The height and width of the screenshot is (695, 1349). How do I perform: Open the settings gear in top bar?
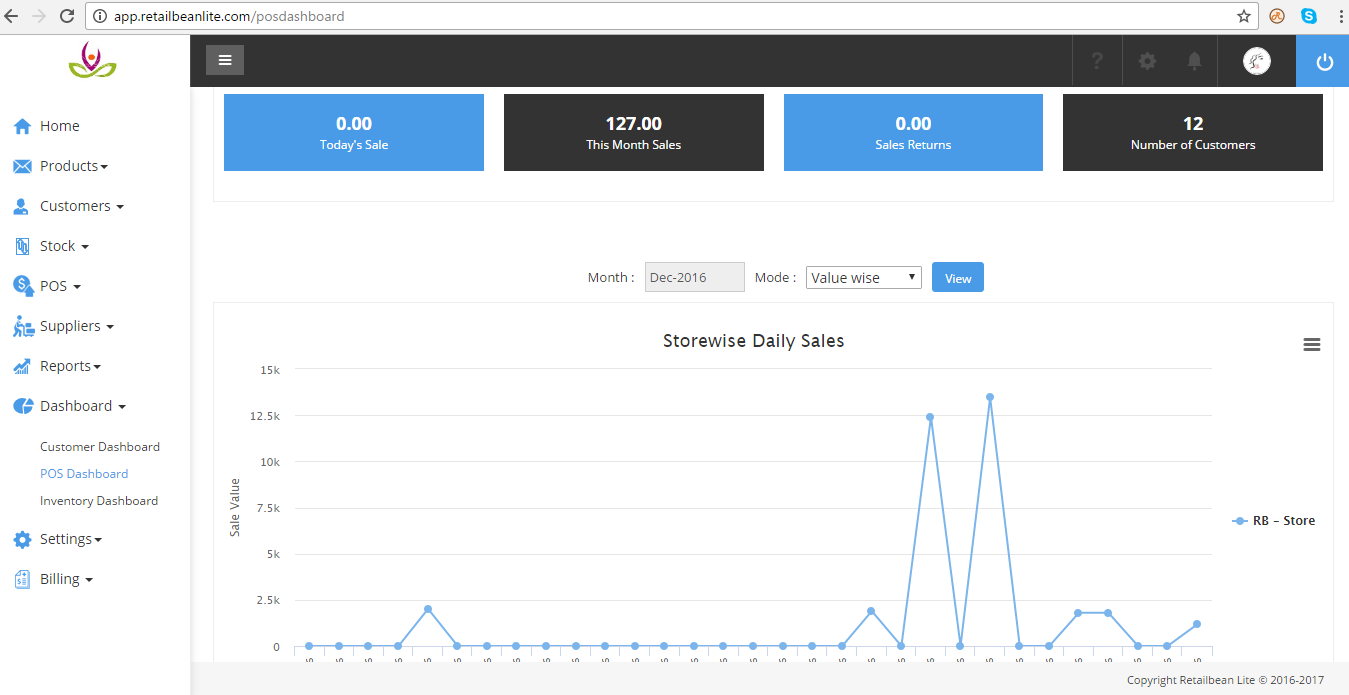click(1147, 61)
